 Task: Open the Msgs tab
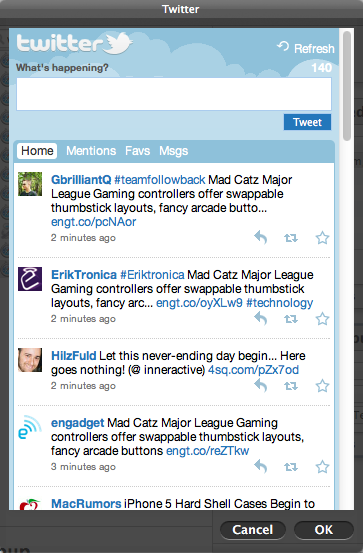pos(174,151)
